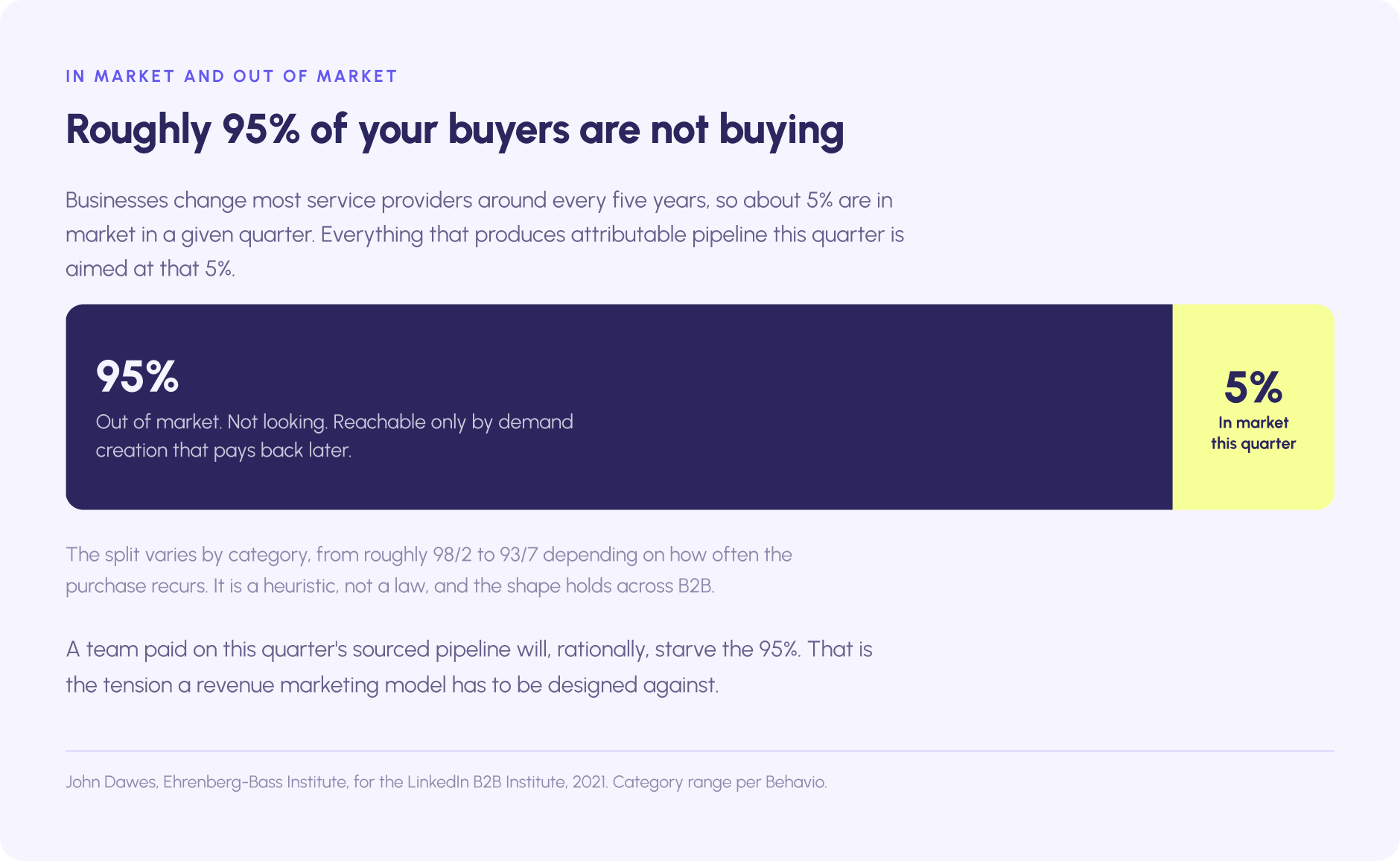Click 'Category range per Behavio' footnote text

tap(719, 782)
